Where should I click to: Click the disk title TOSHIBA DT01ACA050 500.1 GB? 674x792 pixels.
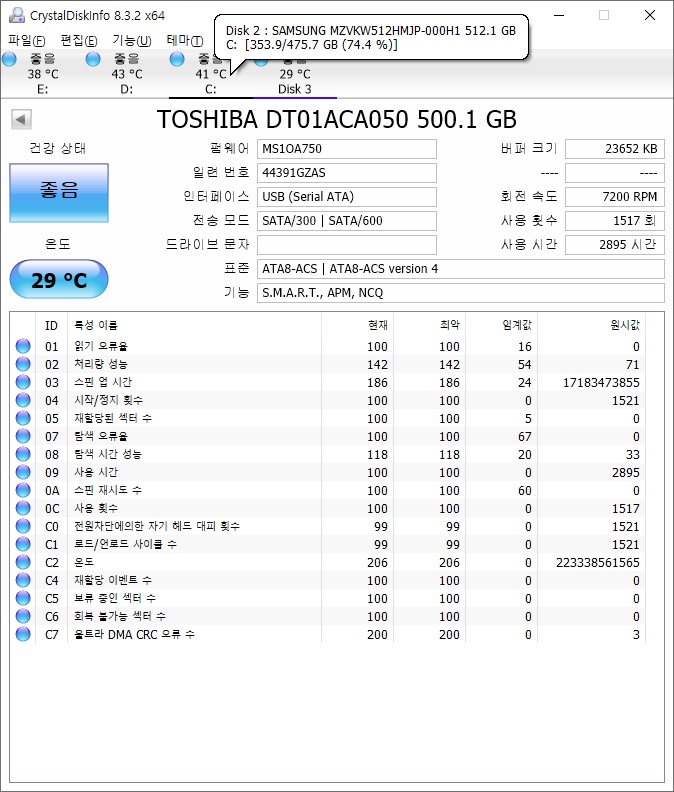336,120
